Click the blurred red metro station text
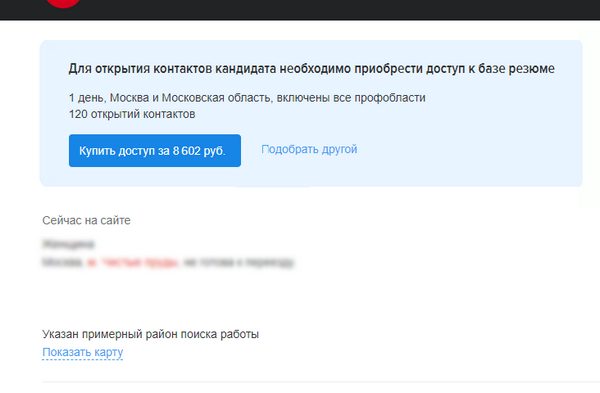The image size is (600, 393). click(133, 263)
